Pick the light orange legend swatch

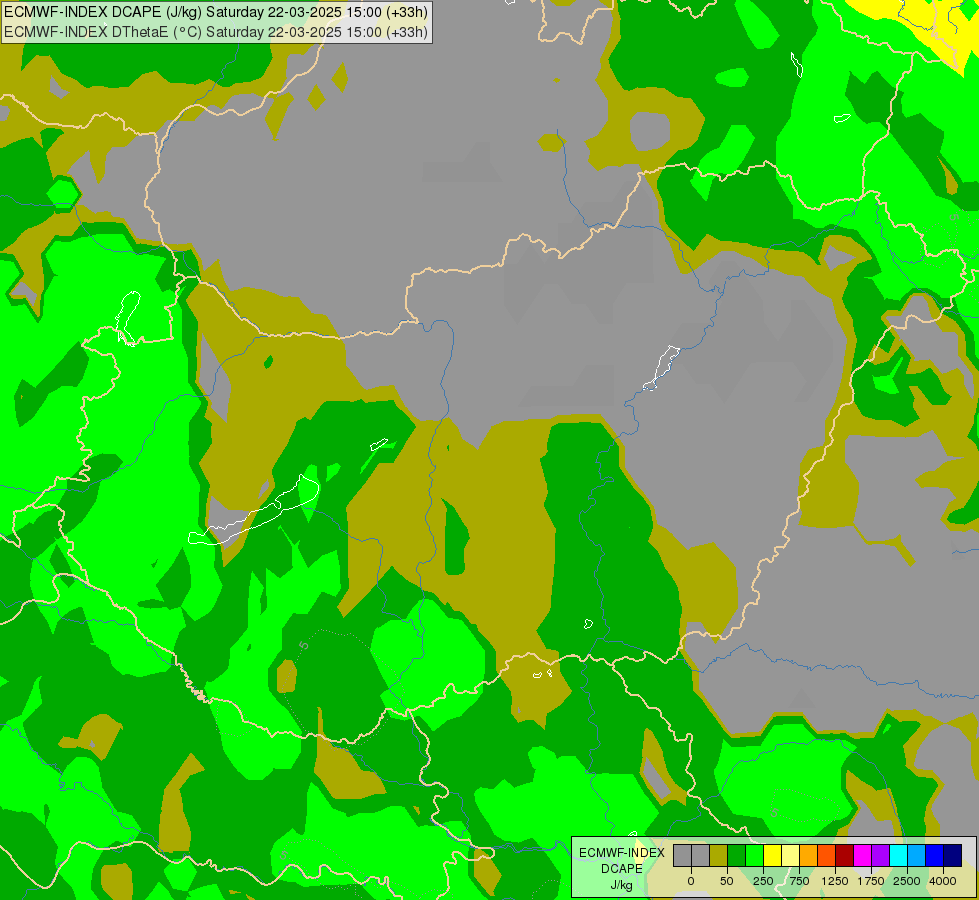click(809, 855)
